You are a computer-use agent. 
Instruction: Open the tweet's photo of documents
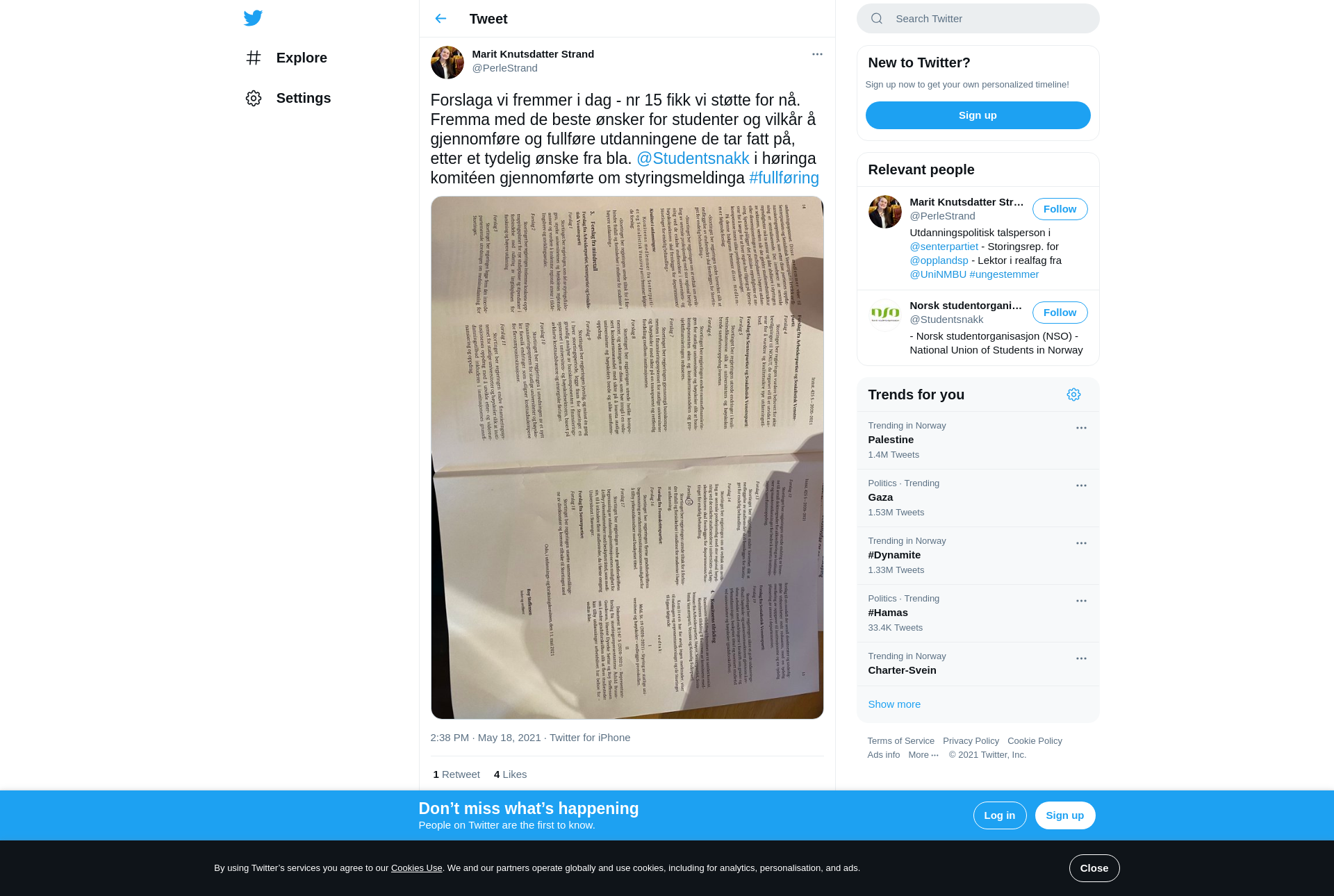627,458
